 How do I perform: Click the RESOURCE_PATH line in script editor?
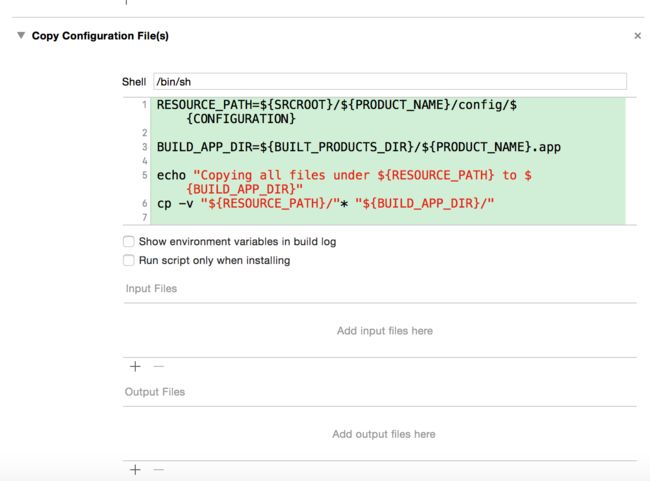click(x=337, y=111)
